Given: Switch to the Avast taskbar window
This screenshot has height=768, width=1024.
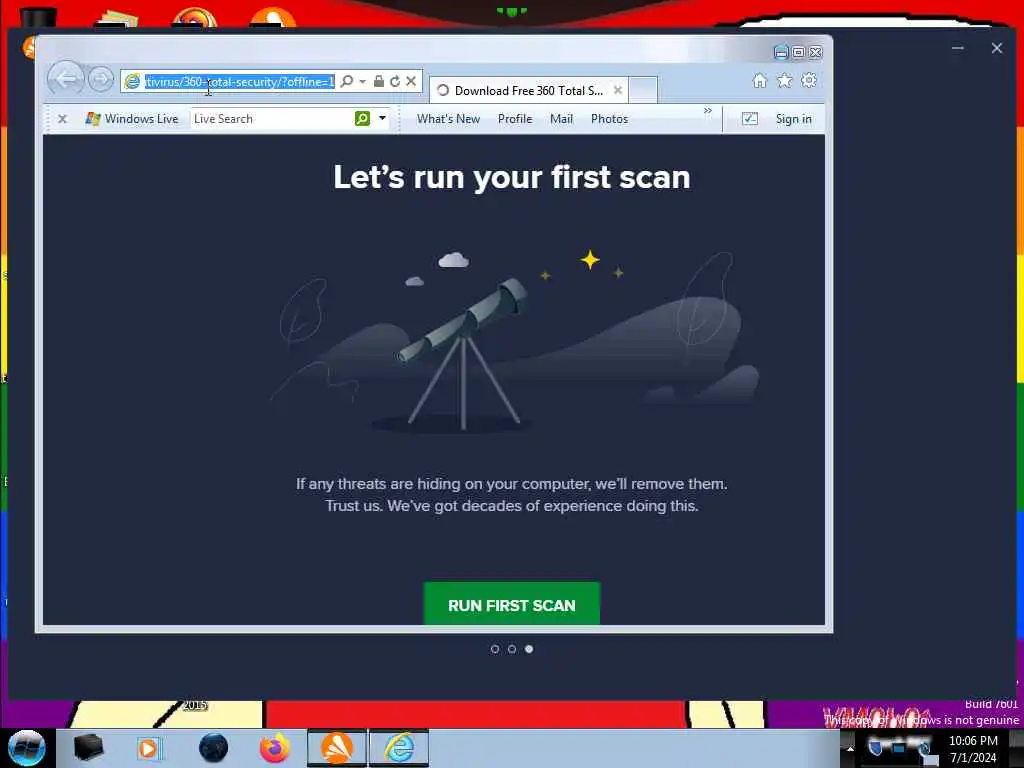Looking at the screenshot, I should pos(337,748).
